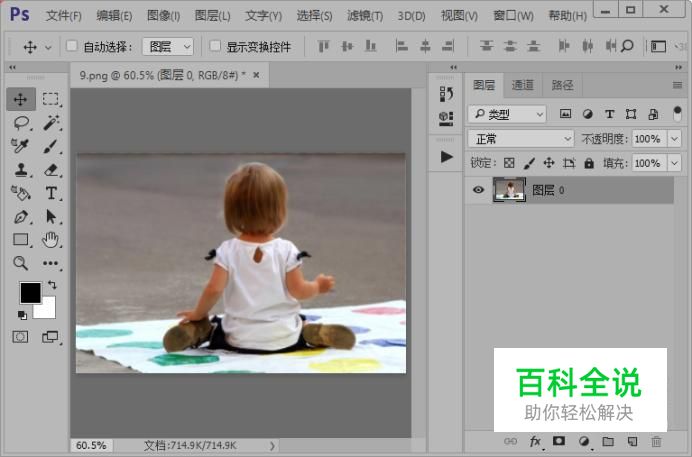Open the 图层 auto-select target dropdown

(168, 46)
